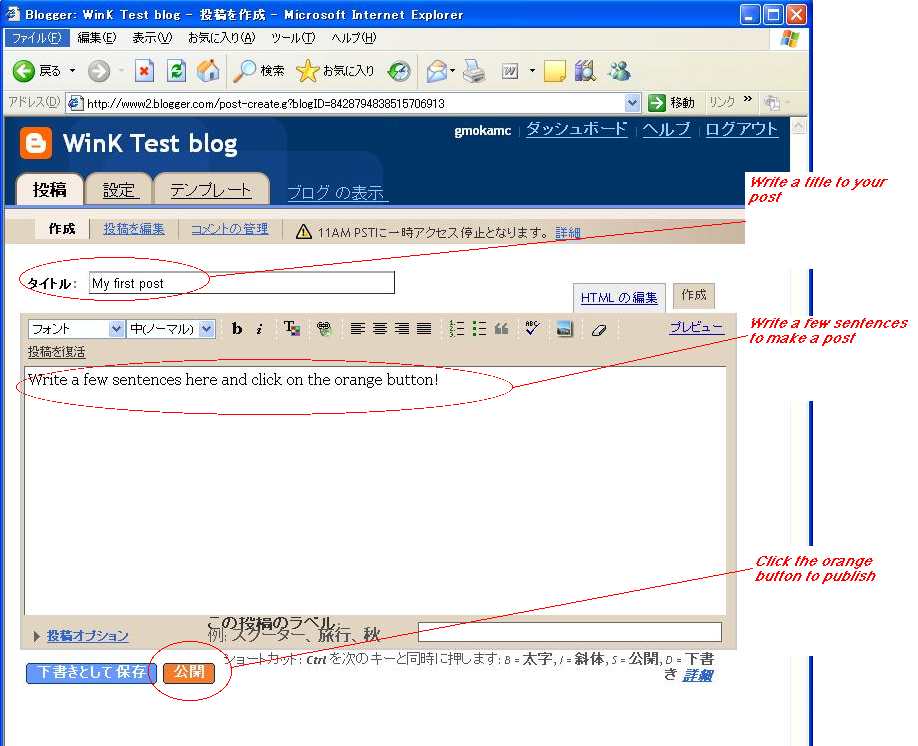
Task: Open the ファイル(F) menu
Action: tap(37, 38)
